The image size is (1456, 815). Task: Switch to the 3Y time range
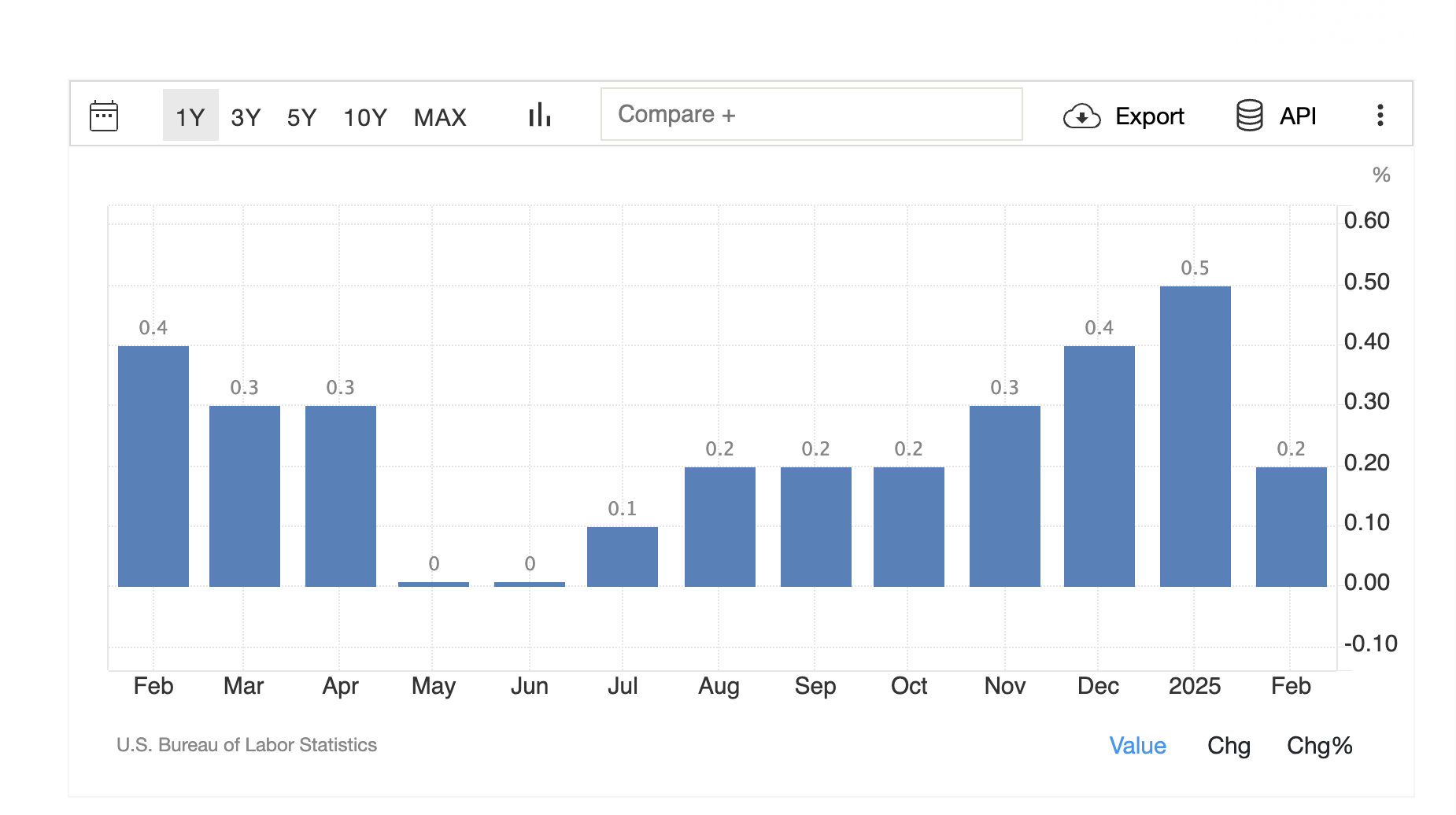click(x=246, y=117)
